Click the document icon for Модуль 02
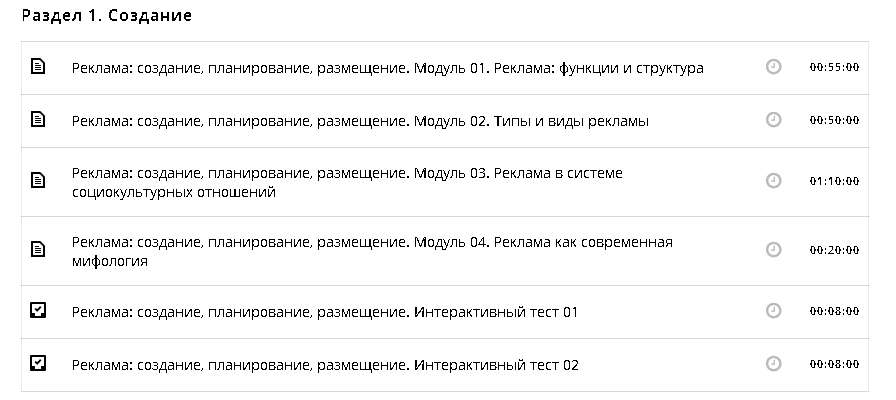 (x=38, y=120)
